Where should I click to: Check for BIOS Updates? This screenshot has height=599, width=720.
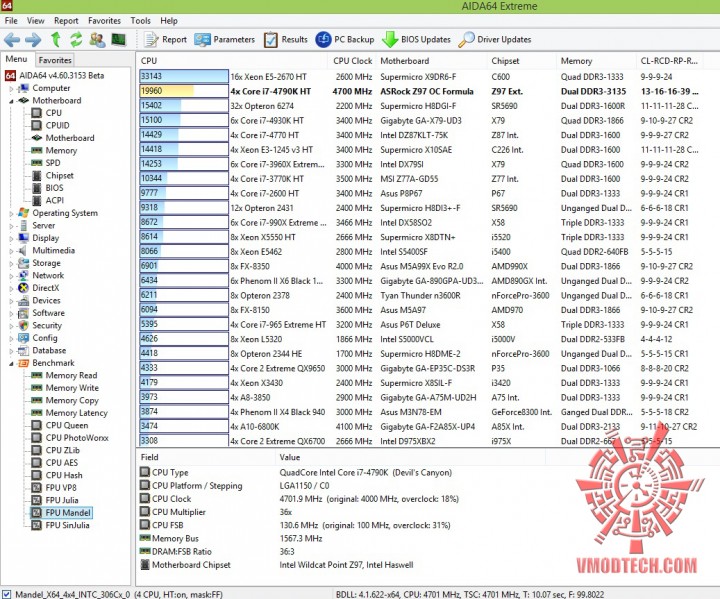pyautogui.click(x=416, y=40)
